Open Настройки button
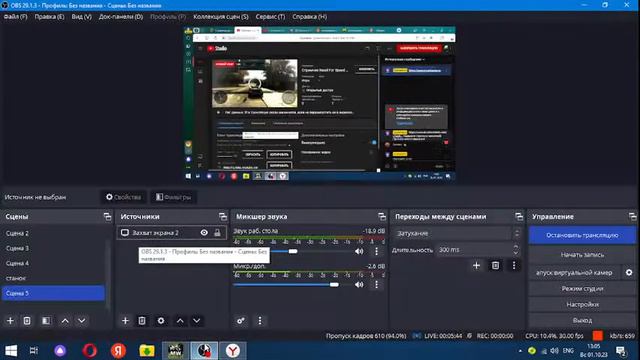640x360 pixels. tap(582, 304)
